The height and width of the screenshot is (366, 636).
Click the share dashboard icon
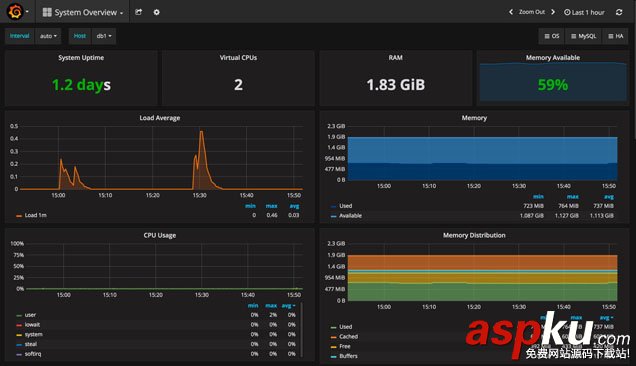coord(138,12)
